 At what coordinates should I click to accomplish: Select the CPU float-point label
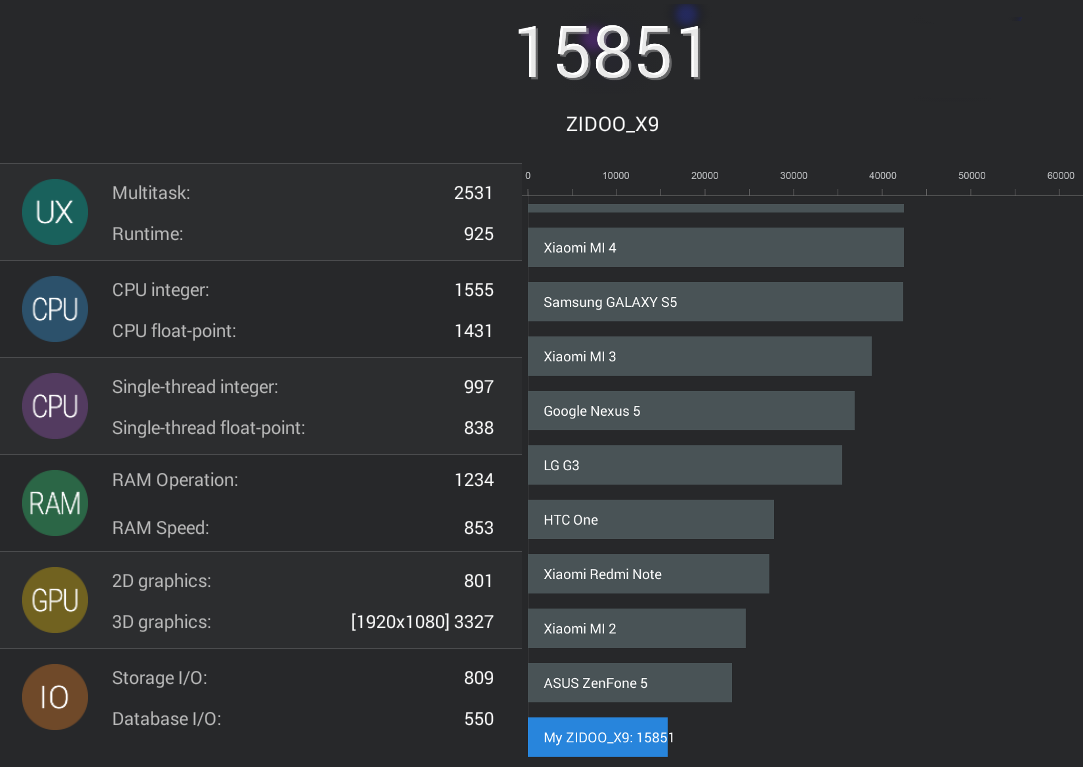[174, 331]
